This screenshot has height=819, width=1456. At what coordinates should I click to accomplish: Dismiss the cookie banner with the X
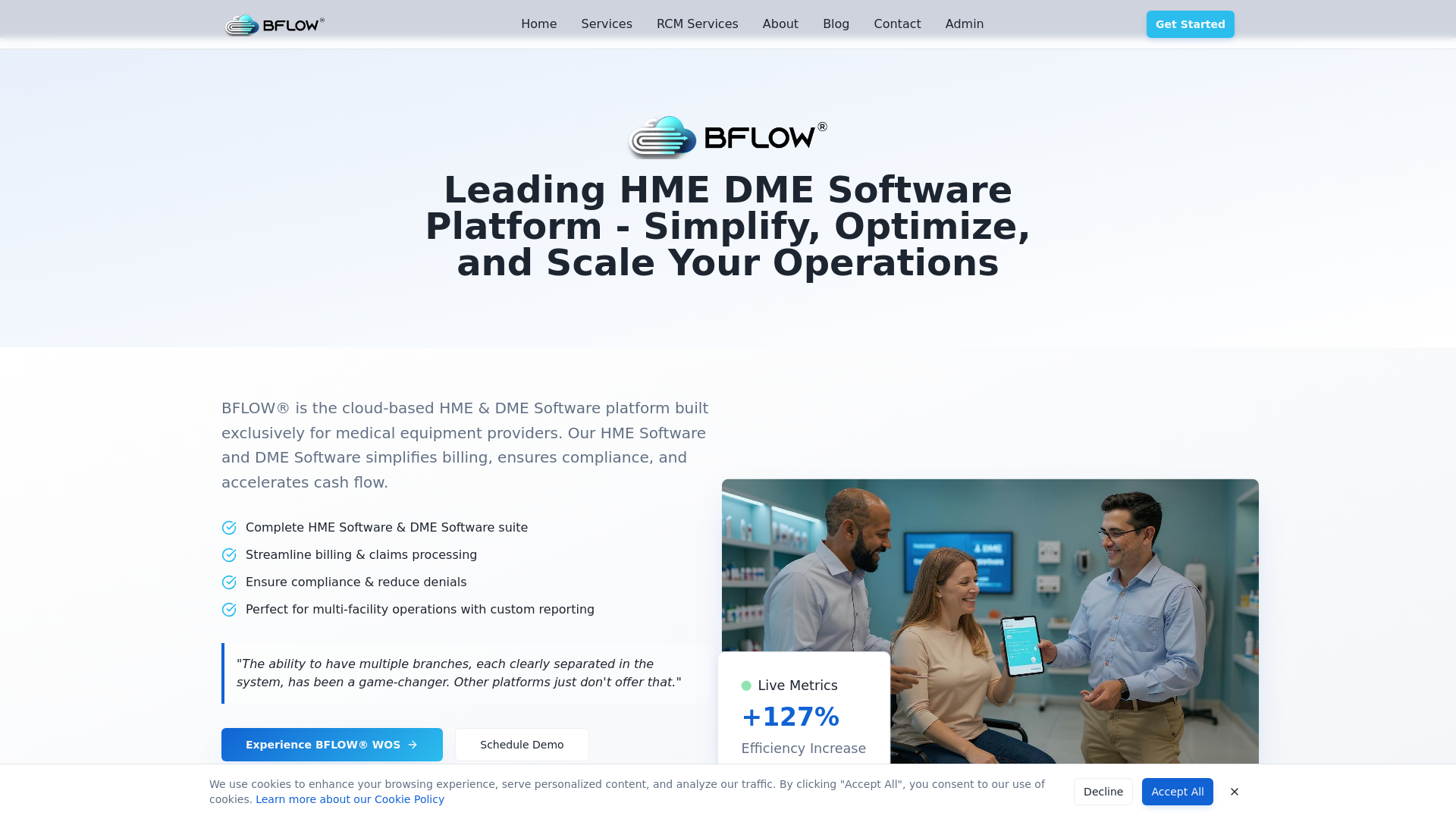point(1234,791)
